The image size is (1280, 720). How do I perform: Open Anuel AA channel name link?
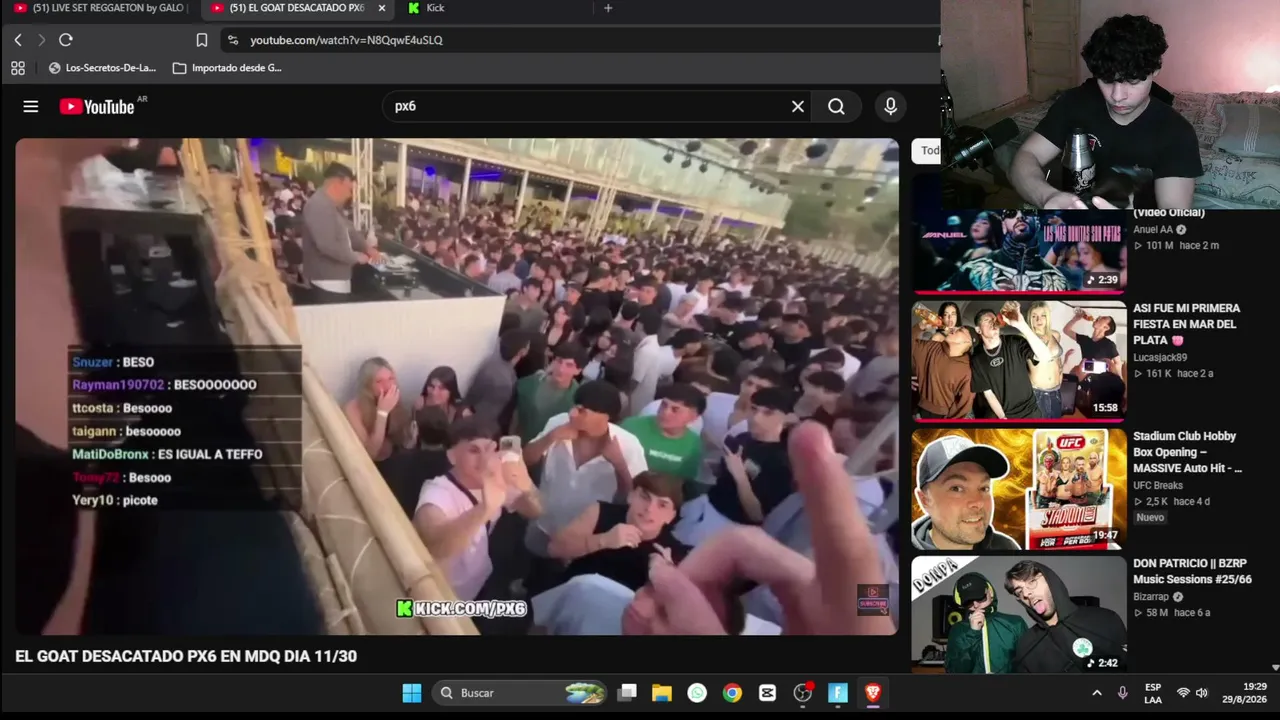pos(1153,229)
